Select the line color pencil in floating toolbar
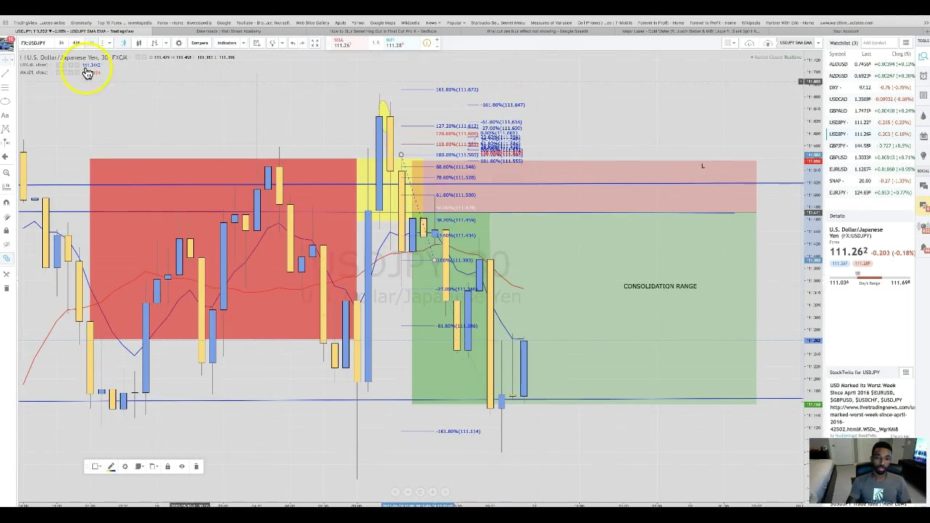The width and height of the screenshot is (930, 523). (x=110, y=466)
